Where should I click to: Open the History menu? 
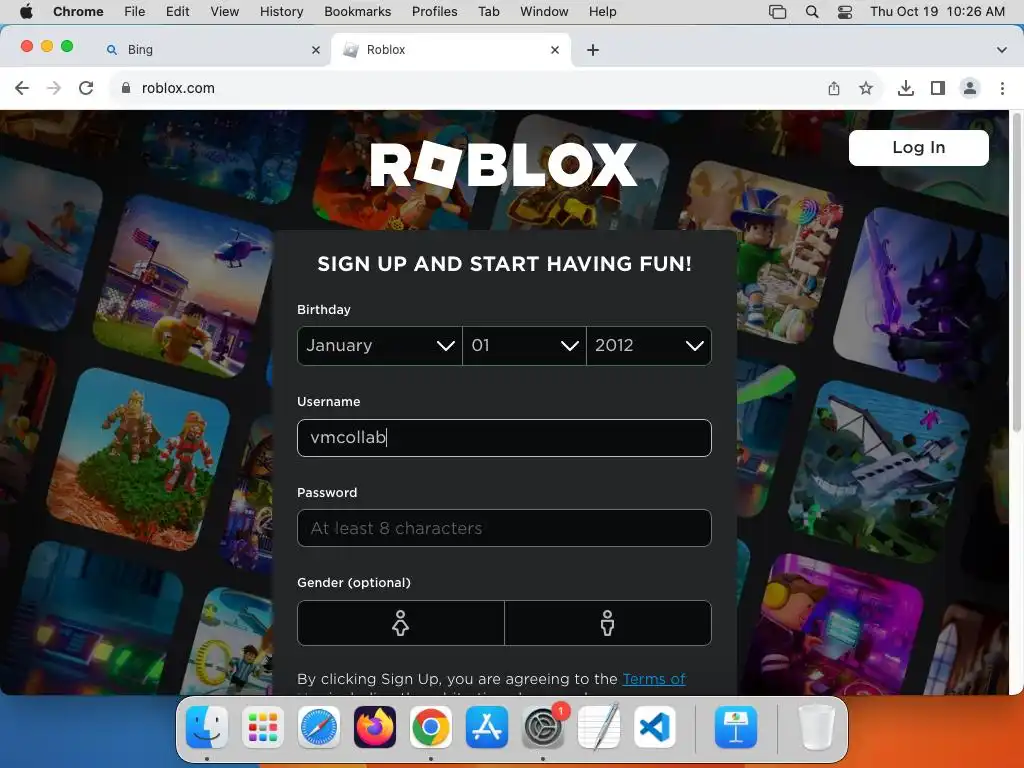[281, 12]
